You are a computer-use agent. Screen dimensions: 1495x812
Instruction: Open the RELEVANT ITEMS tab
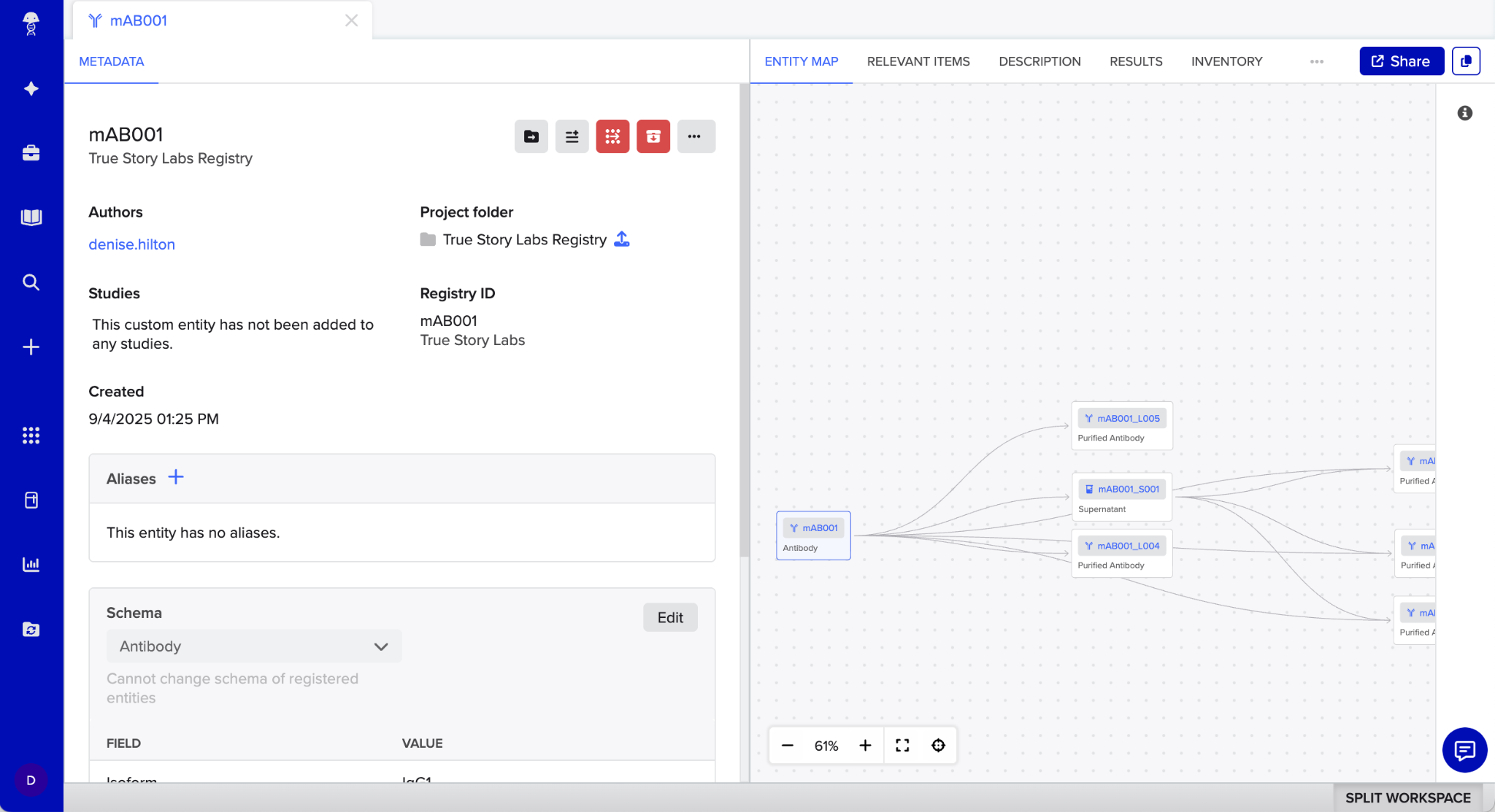[x=918, y=62]
